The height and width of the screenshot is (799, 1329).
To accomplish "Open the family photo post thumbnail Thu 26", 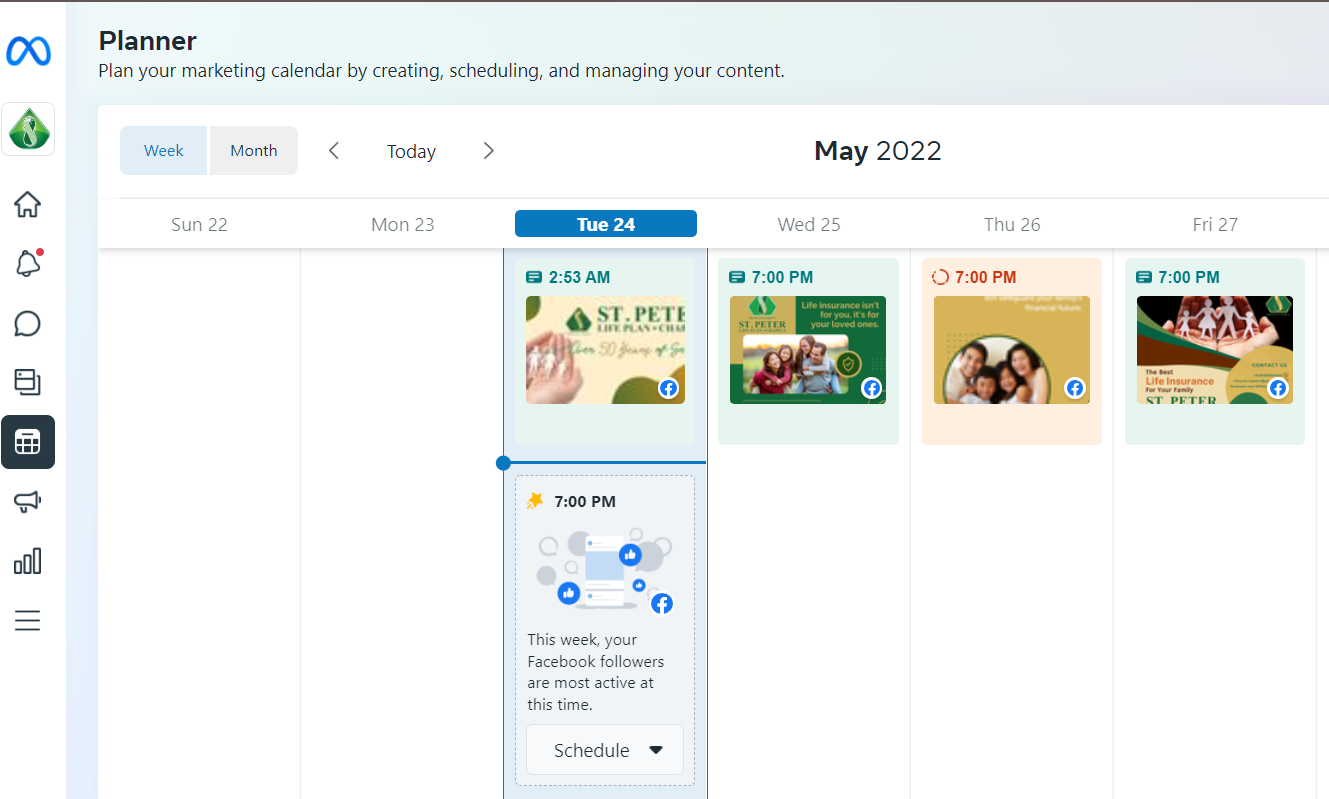I will tap(1012, 350).
